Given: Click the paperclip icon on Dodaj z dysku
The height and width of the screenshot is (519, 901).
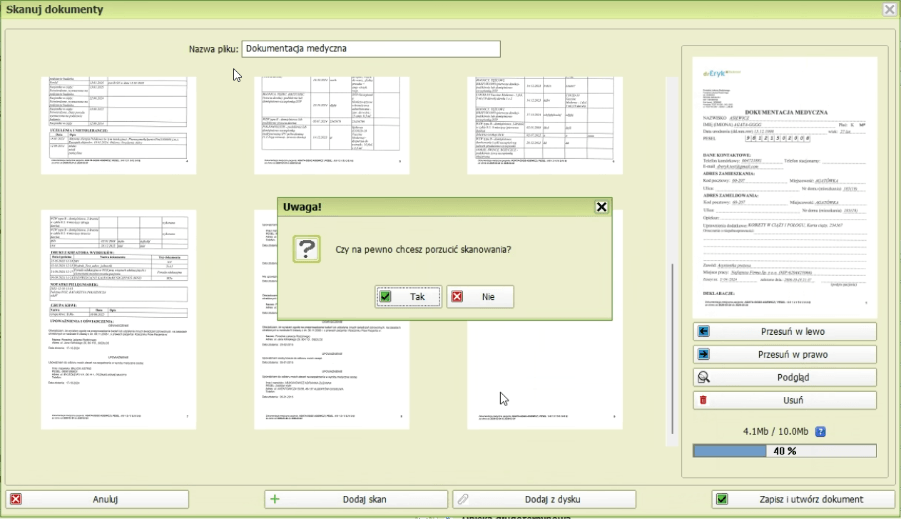Looking at the screenshot, I should pos(461,499).
